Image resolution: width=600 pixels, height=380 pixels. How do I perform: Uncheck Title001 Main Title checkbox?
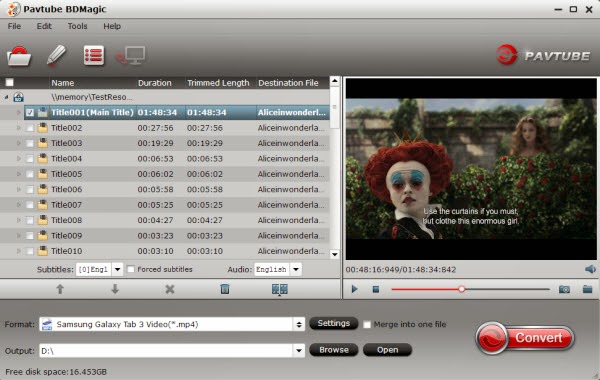point(30,113)
